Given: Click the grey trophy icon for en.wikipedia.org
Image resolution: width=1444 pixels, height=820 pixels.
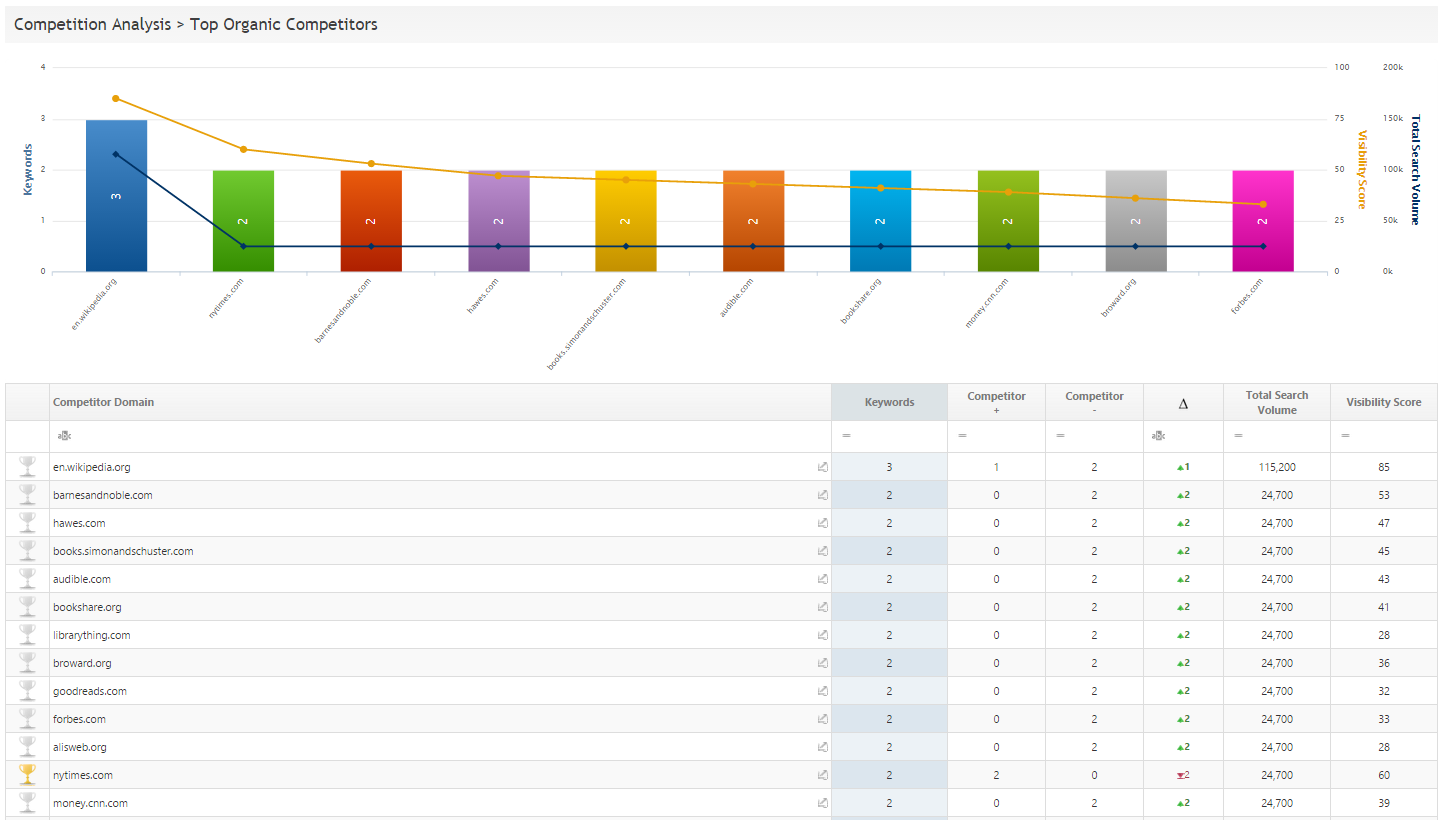Looking at the screenshot, I should coord(27,467).
